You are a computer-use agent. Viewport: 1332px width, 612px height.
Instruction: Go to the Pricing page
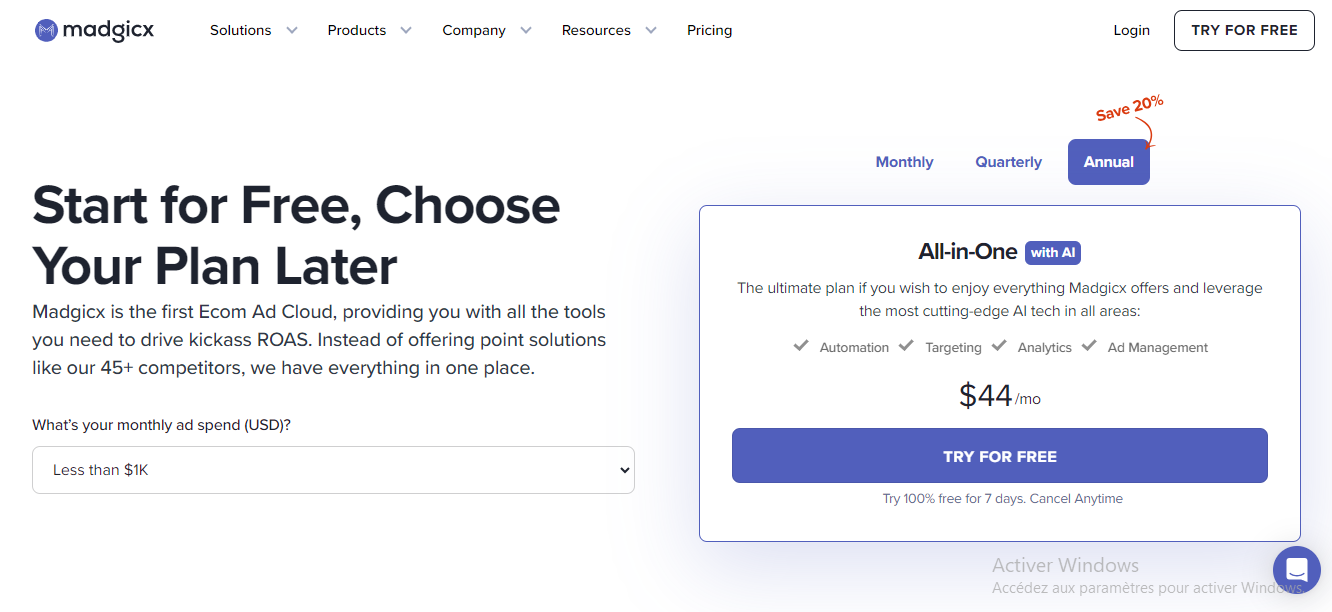709,31
